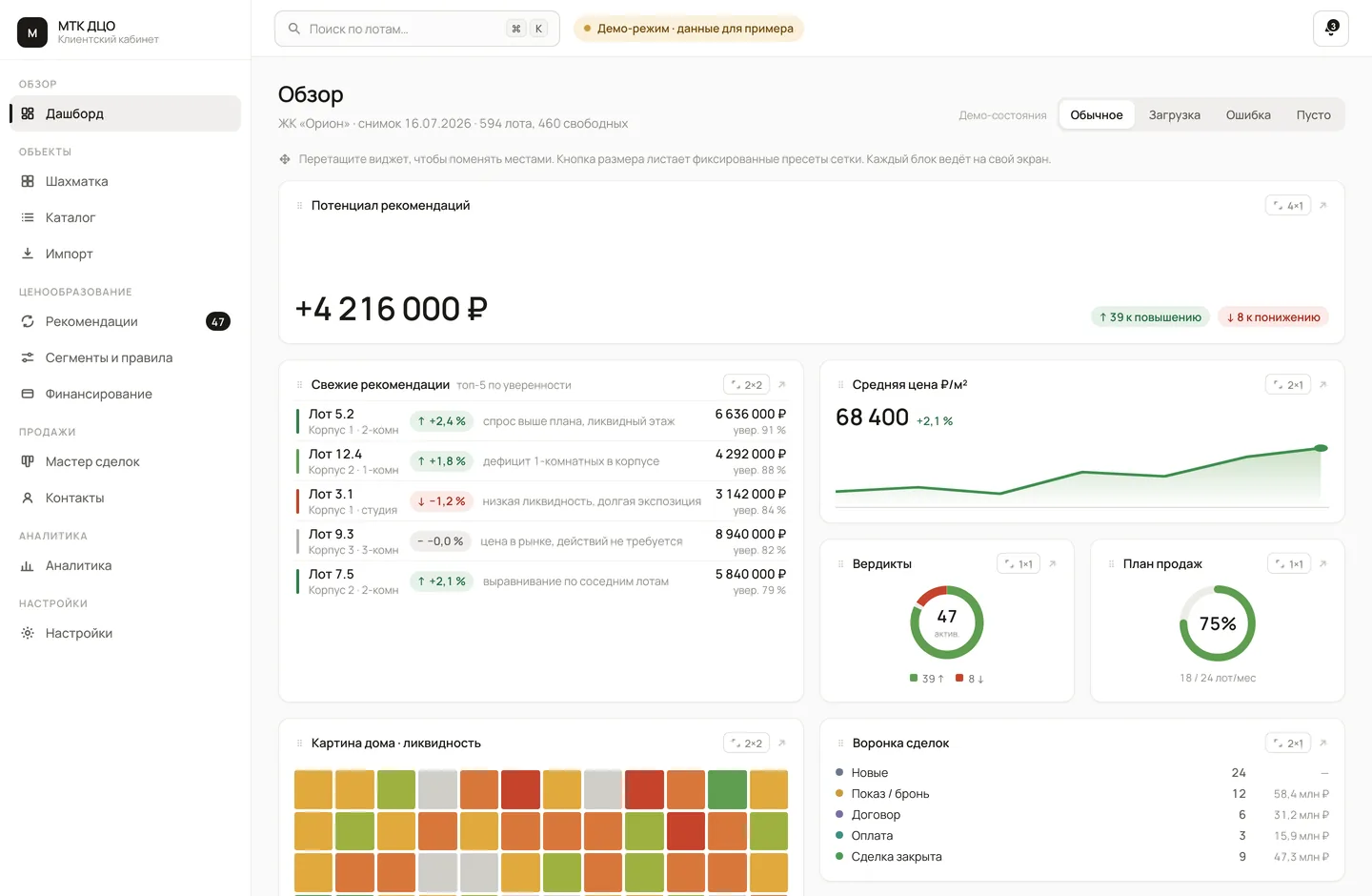This screenshot has height=896, width=1372.
Task: Change the Воронка сделок 2×1 size preset
Action: (1288, 743)
